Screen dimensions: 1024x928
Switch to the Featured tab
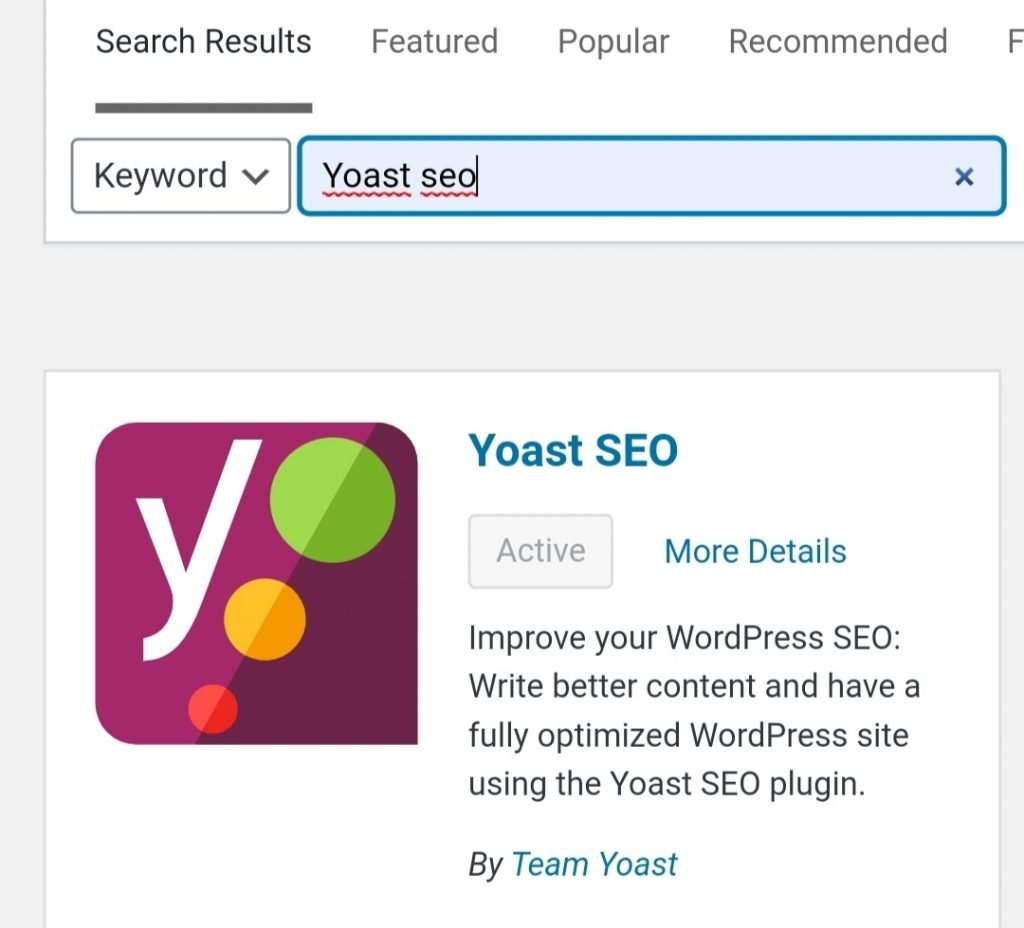click(x=434, y=42)
